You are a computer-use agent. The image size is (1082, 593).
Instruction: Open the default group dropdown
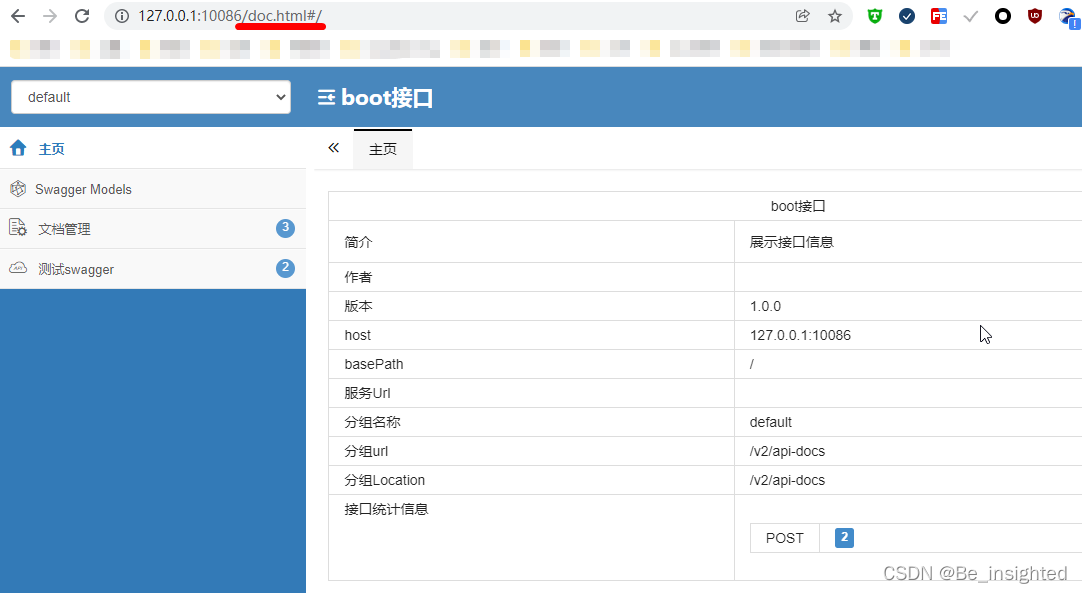151,97
